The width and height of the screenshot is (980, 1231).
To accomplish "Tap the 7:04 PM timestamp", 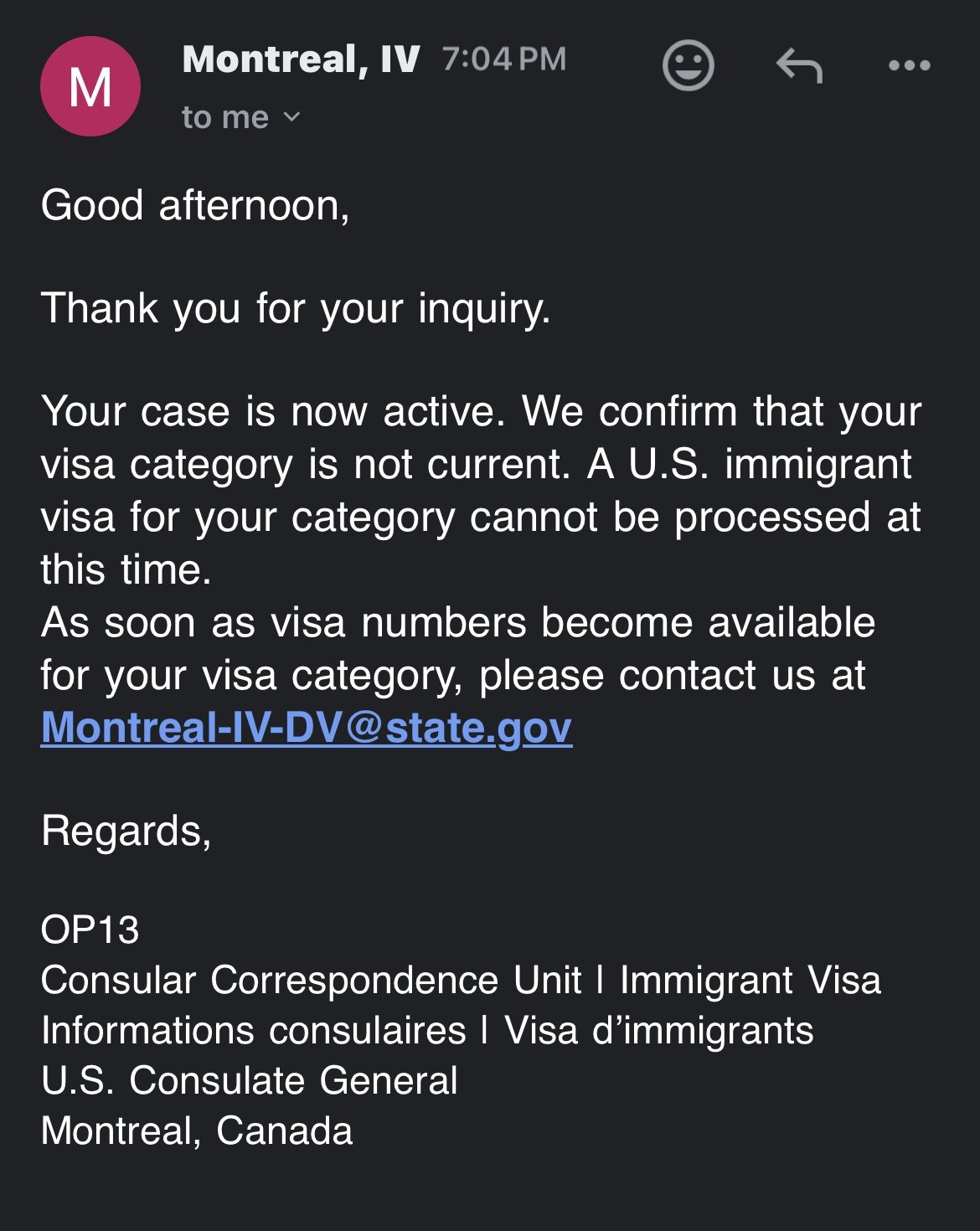I will pos(504,59).
